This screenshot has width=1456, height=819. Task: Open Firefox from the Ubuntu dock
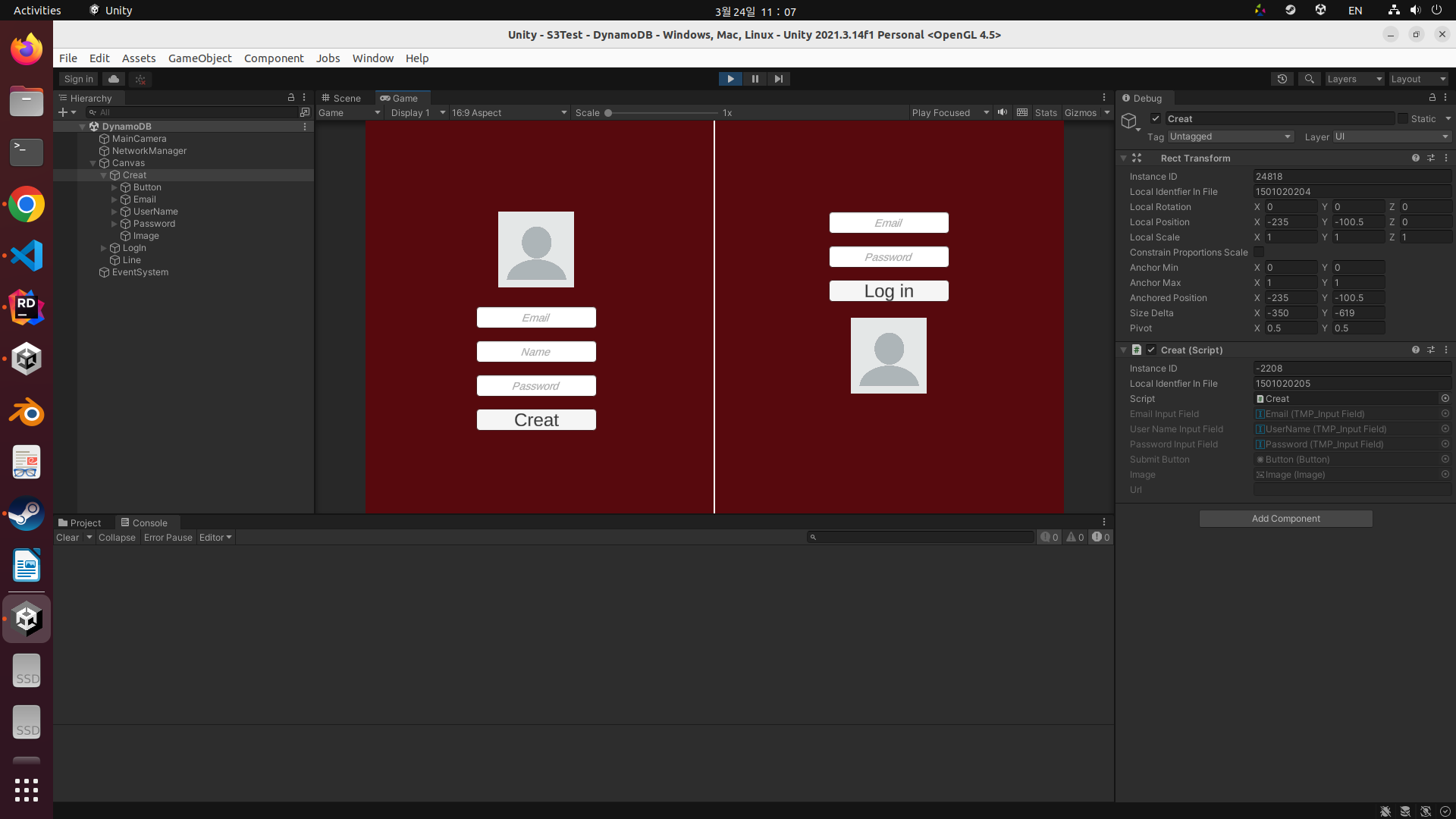pyautogui.click(x=27, y=49)
